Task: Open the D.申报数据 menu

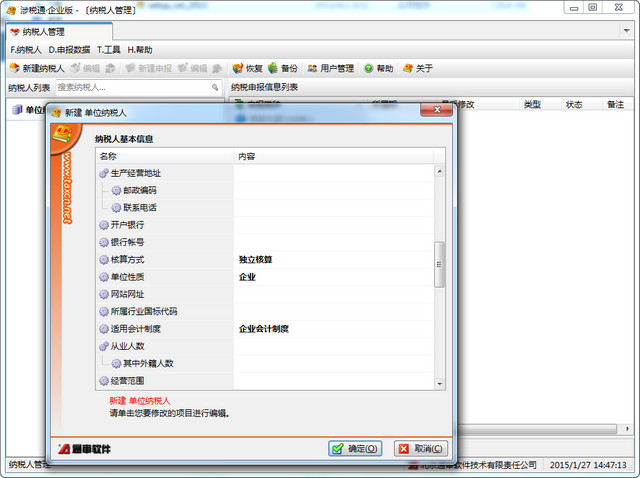Action: [69, 50]
